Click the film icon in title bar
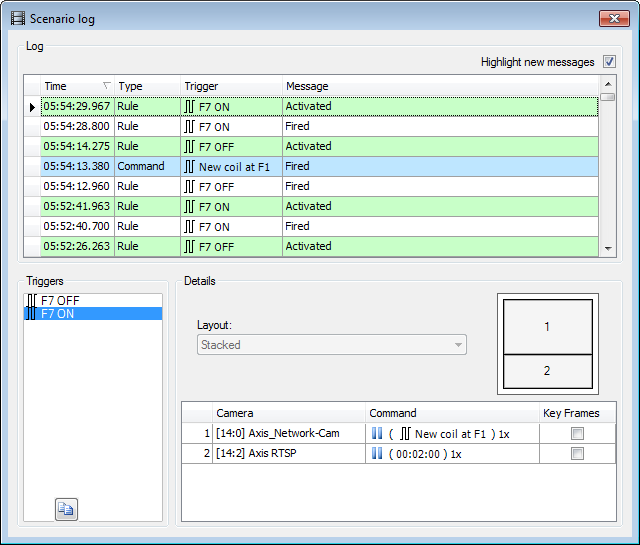Viewport: 640px width, 545px height. (17, 18)
